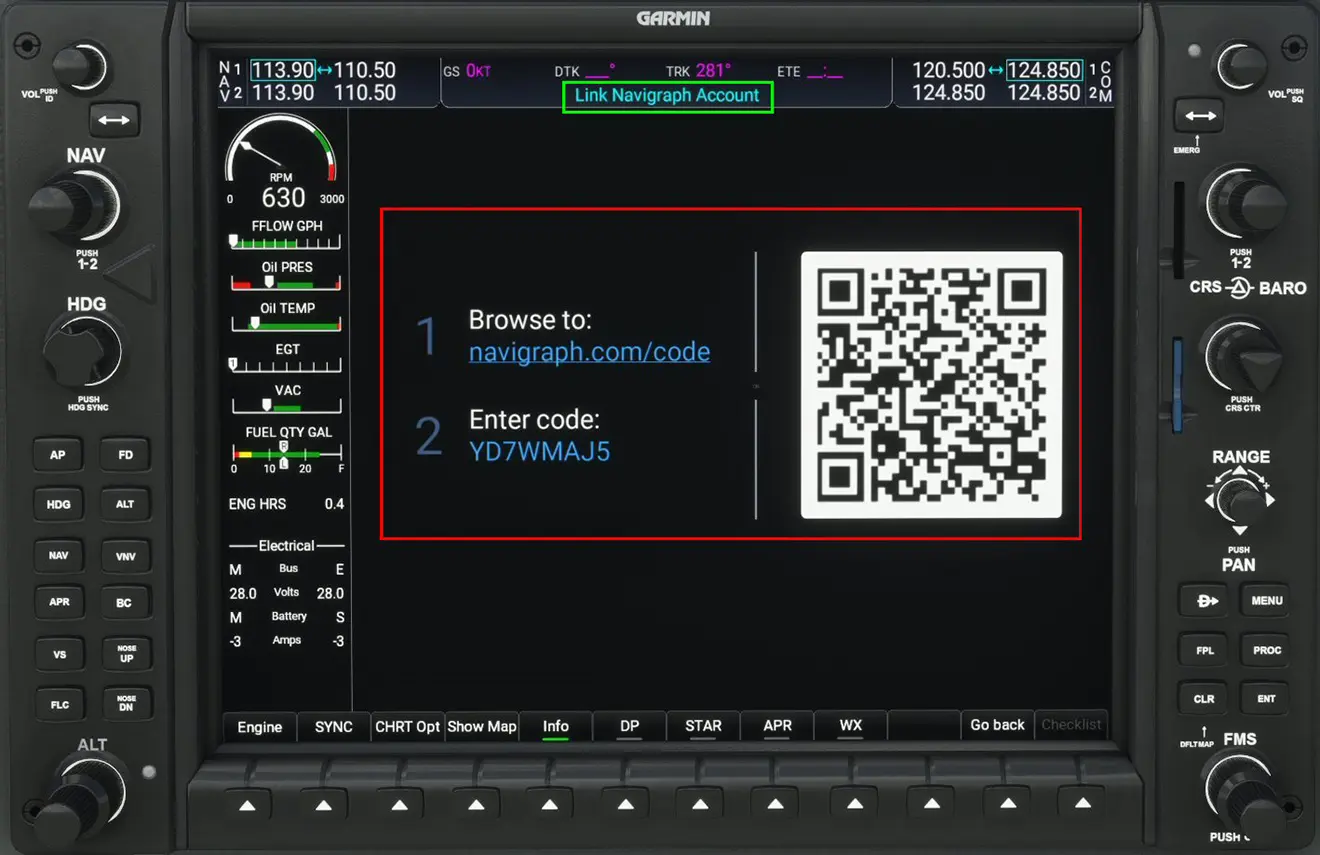Click the arrow key under the Engine softkey
This screenshot has height=855, width=1320.
pyautogui.click(x=248, y=805)
